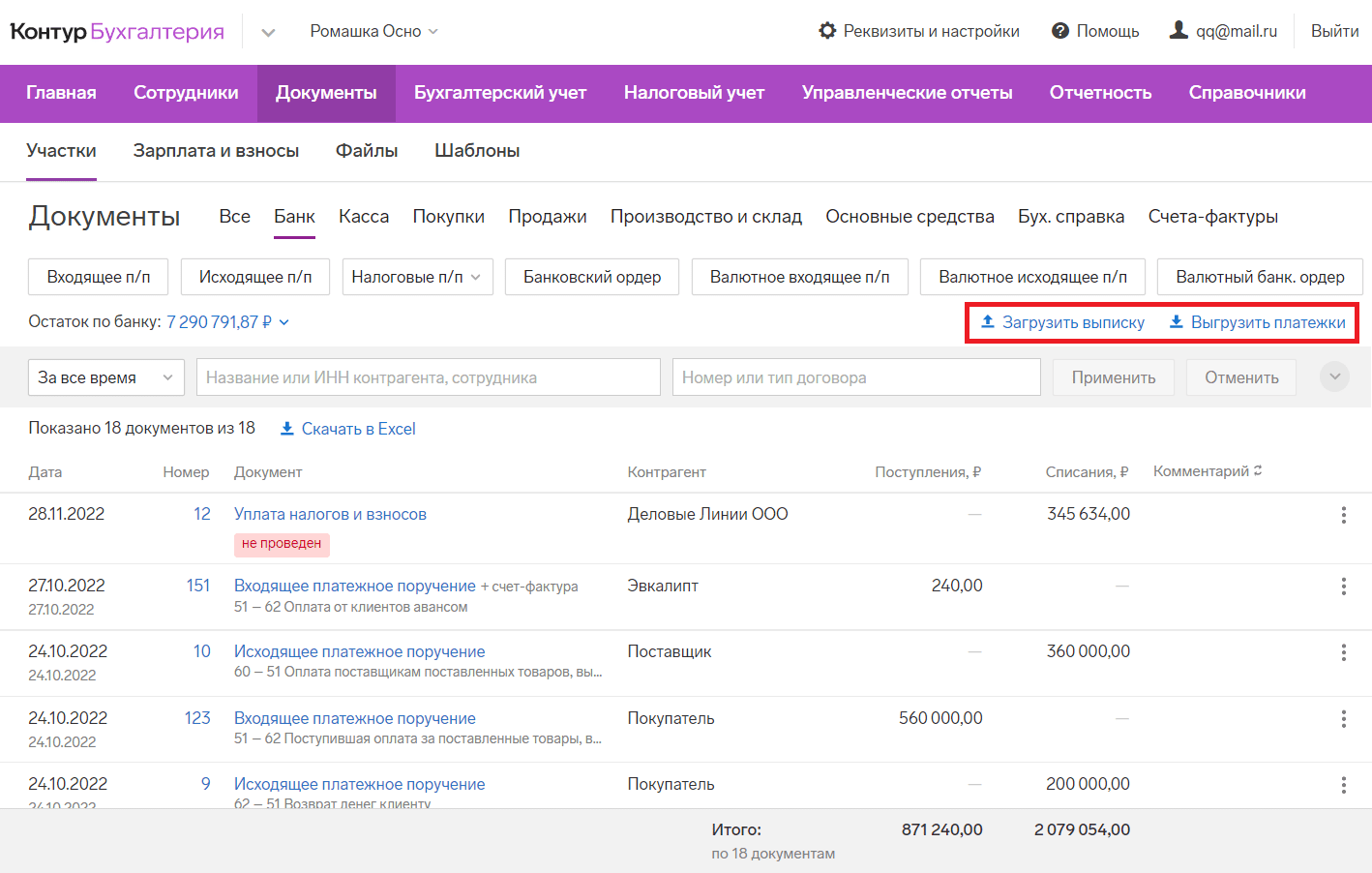The width and height of the screenshot is (1372, 873).
Task: Open Бухгалтерский учет menu section
Action: (x=500, y=93)
